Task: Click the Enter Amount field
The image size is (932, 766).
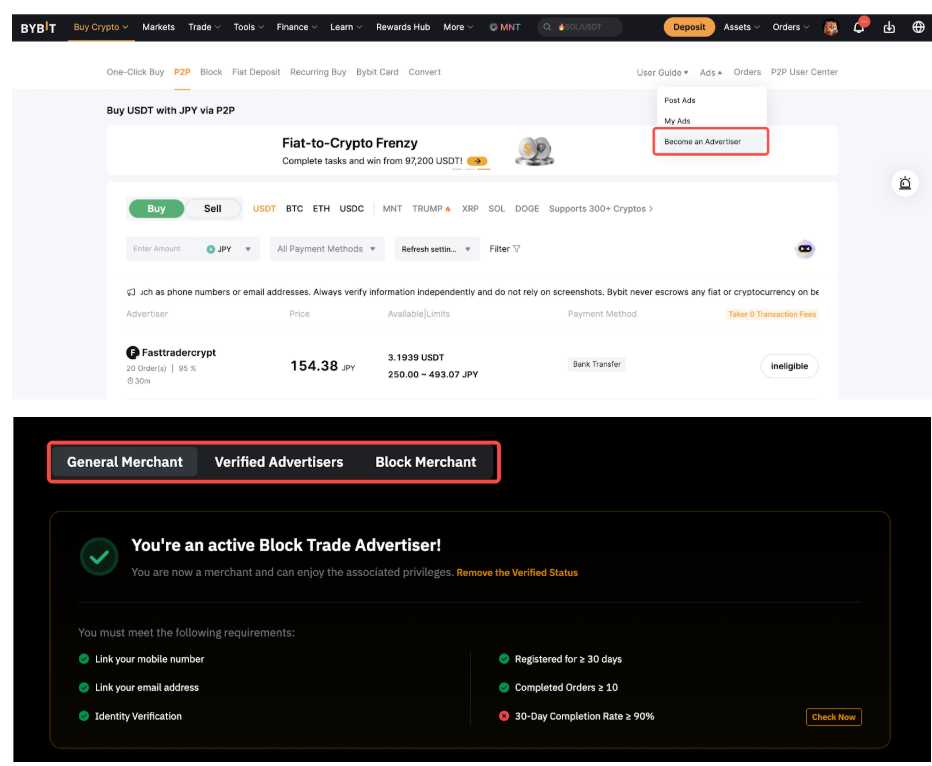Action: 160,249
